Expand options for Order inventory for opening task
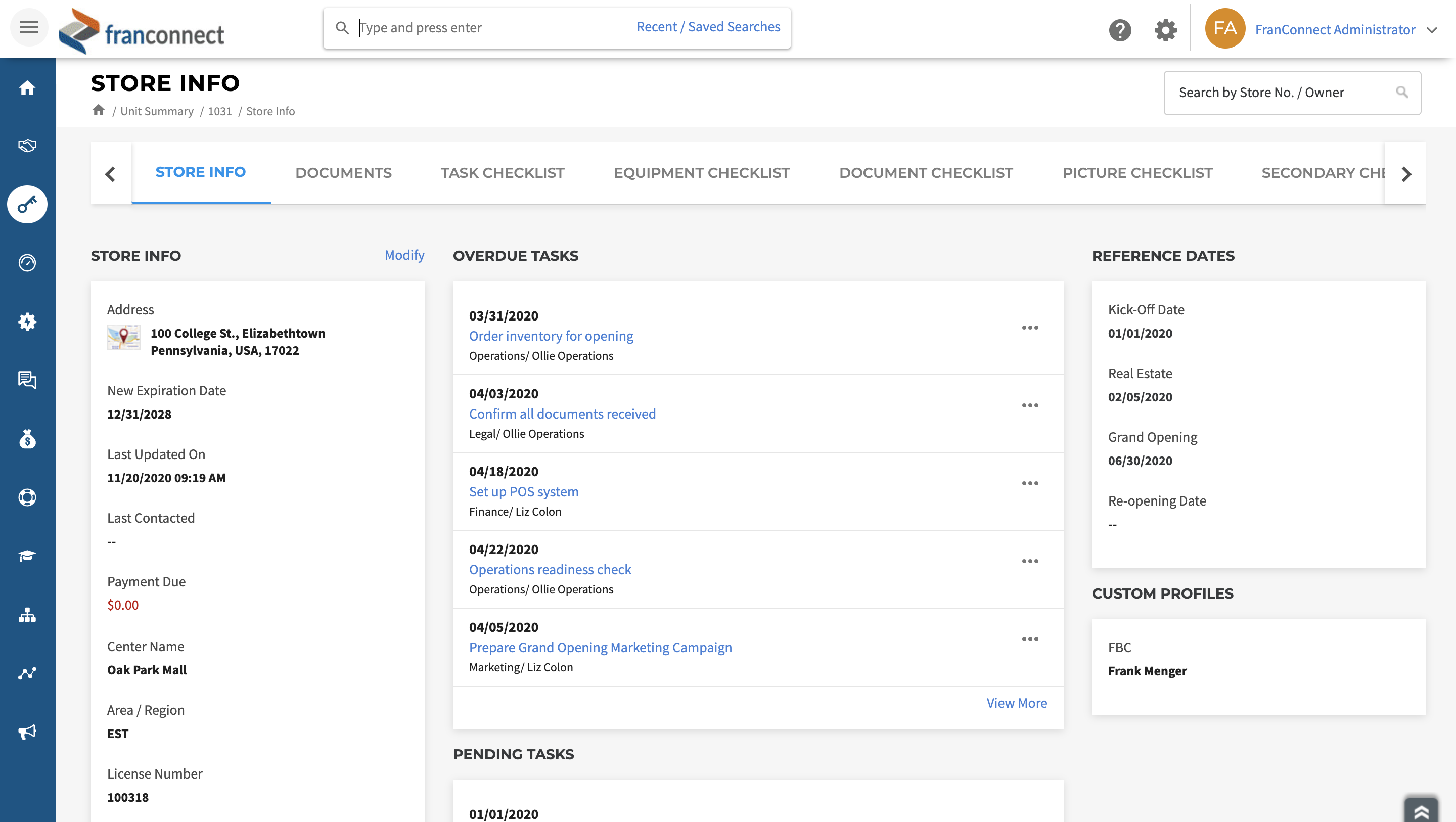1456x822 pixels. [1030, 327]
